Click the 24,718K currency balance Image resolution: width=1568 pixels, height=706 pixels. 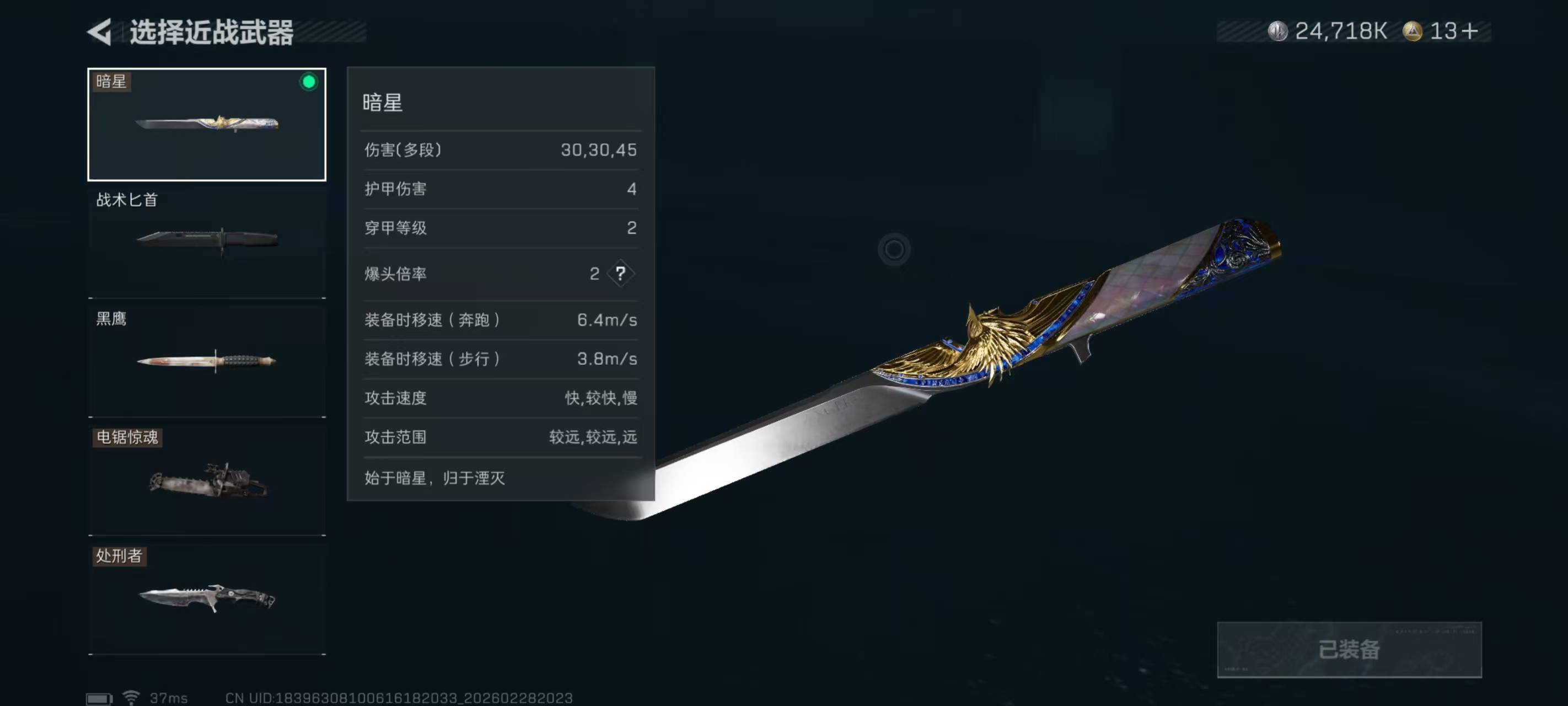1341,31
